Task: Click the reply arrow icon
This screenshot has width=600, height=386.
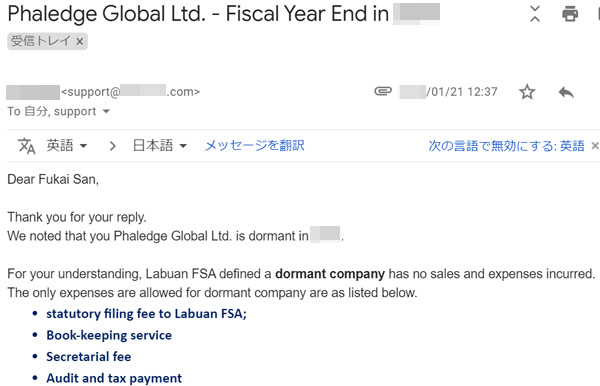Action: (566, 92)
